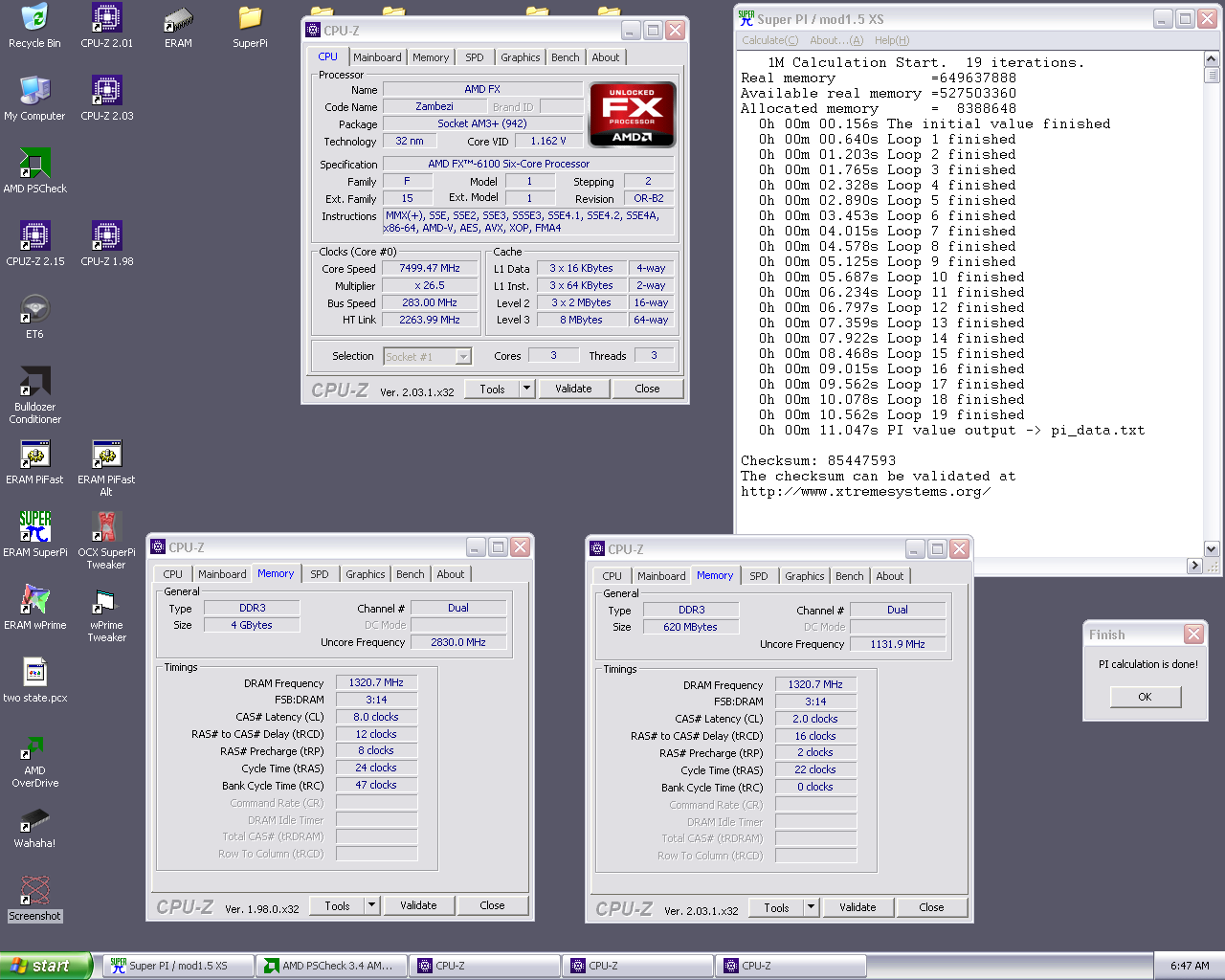Click the 620 MBytes Size field
The width and height of the screenshot is (1225, 980).
click(x=690, y=628)
